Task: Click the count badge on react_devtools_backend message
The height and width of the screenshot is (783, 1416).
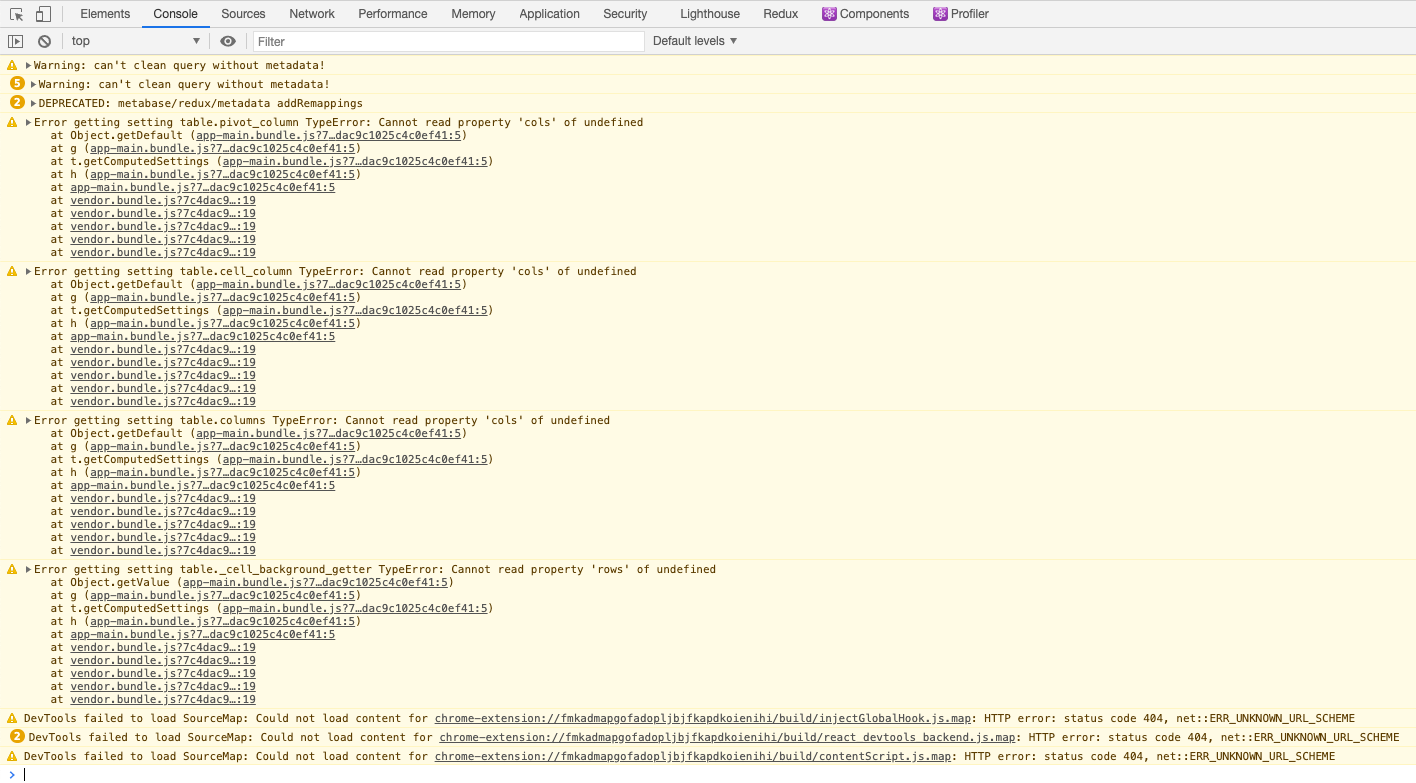Action: pyautogui.click(x=17, y=736)
